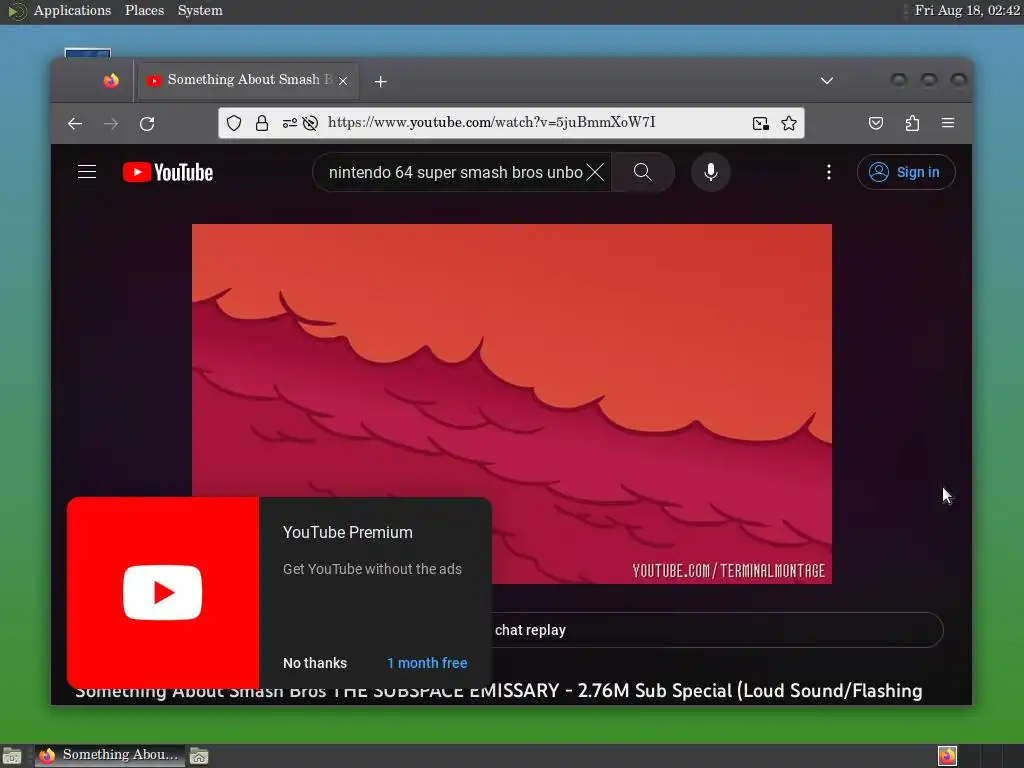Run the search with the magnifier button
The width and height of the screenshot is (1024, 768).
[x=643, y=172]
